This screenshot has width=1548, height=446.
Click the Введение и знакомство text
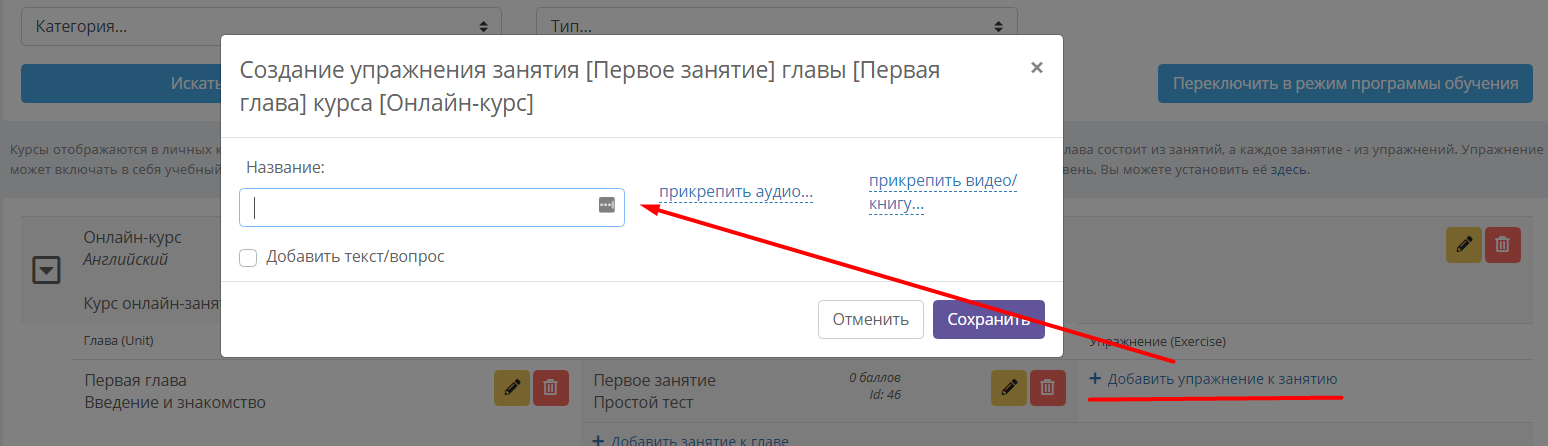point(175,402)
